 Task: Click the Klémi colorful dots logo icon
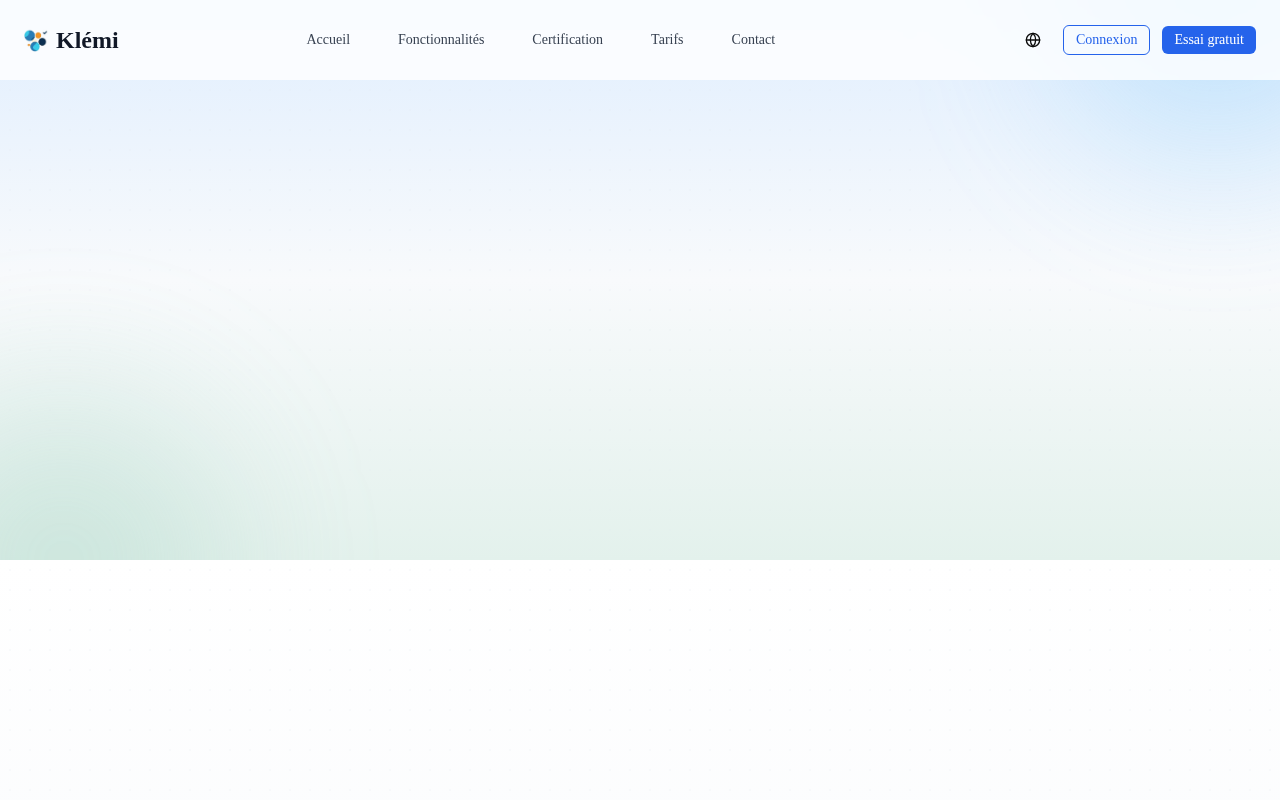click(36, 40)
